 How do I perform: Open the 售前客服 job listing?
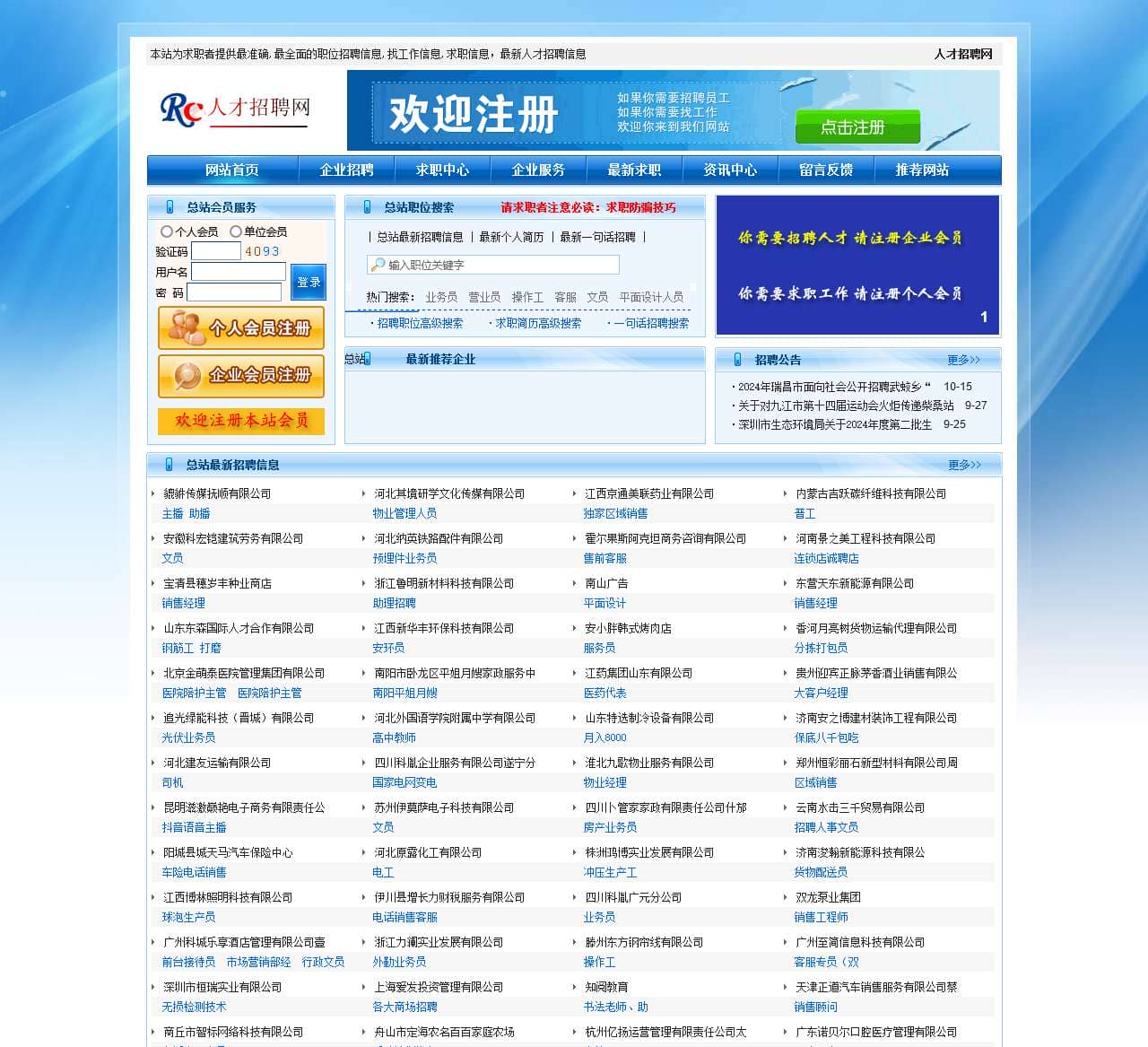point(604,558)
